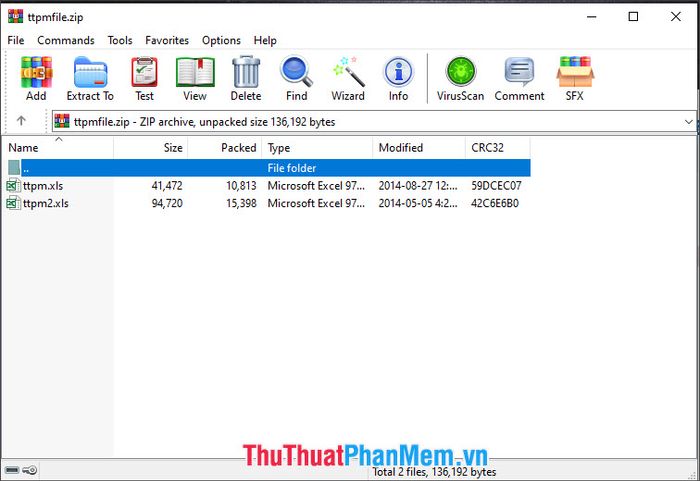Select the ttpm.xls file name
This screenshot has height=481, width=700.
pyautogui.click(x=43, y=185)
